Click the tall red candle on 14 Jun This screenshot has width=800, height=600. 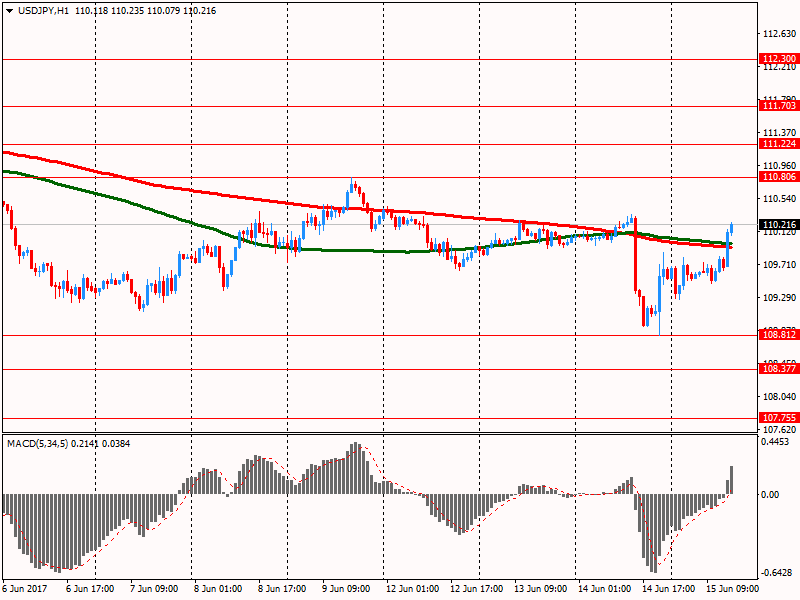(635, 254)
